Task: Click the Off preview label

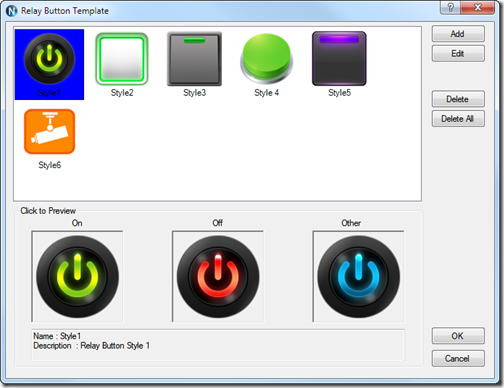Action: (x=218, y=223)
